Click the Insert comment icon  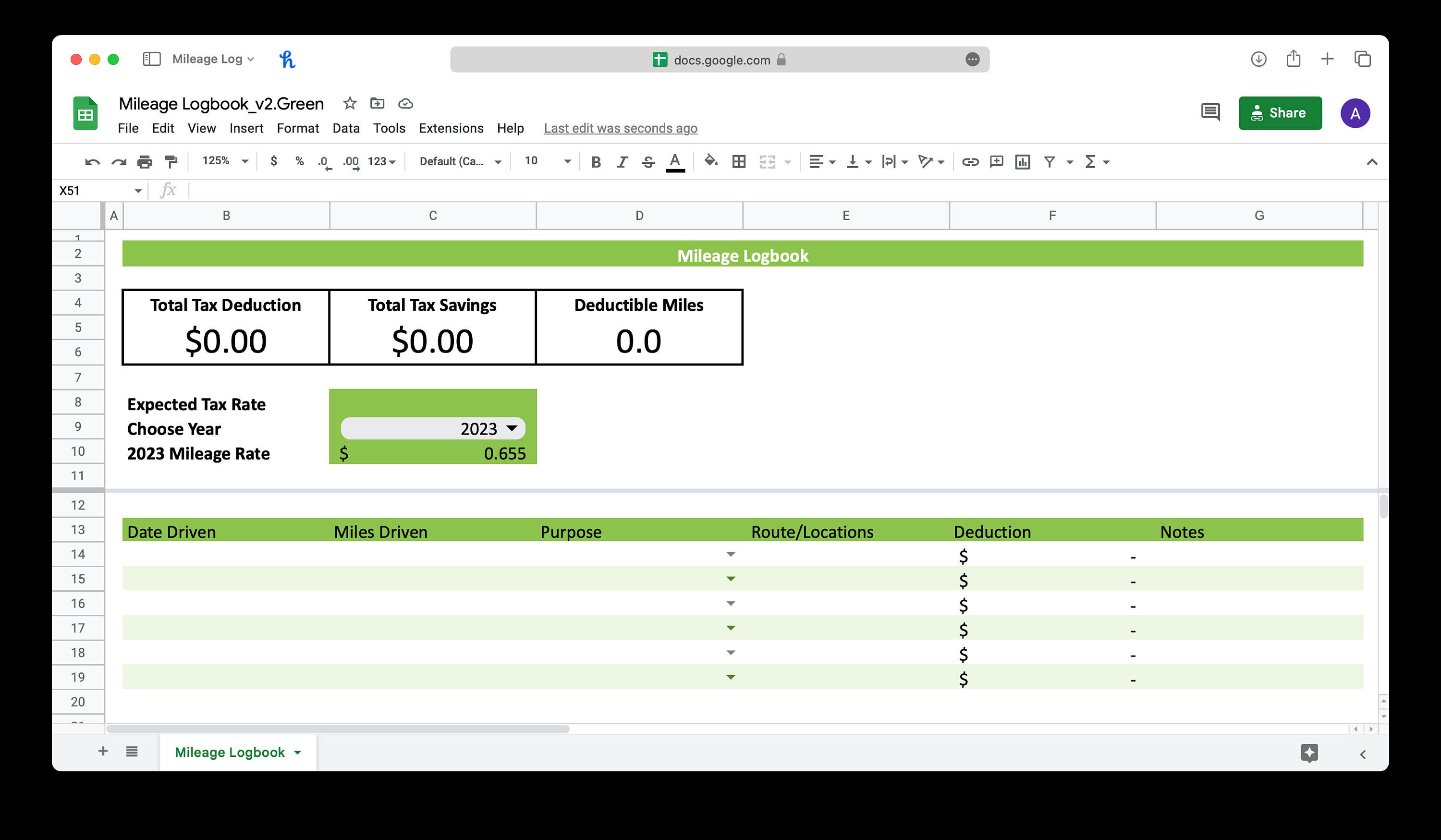click(x=996, y=161)
